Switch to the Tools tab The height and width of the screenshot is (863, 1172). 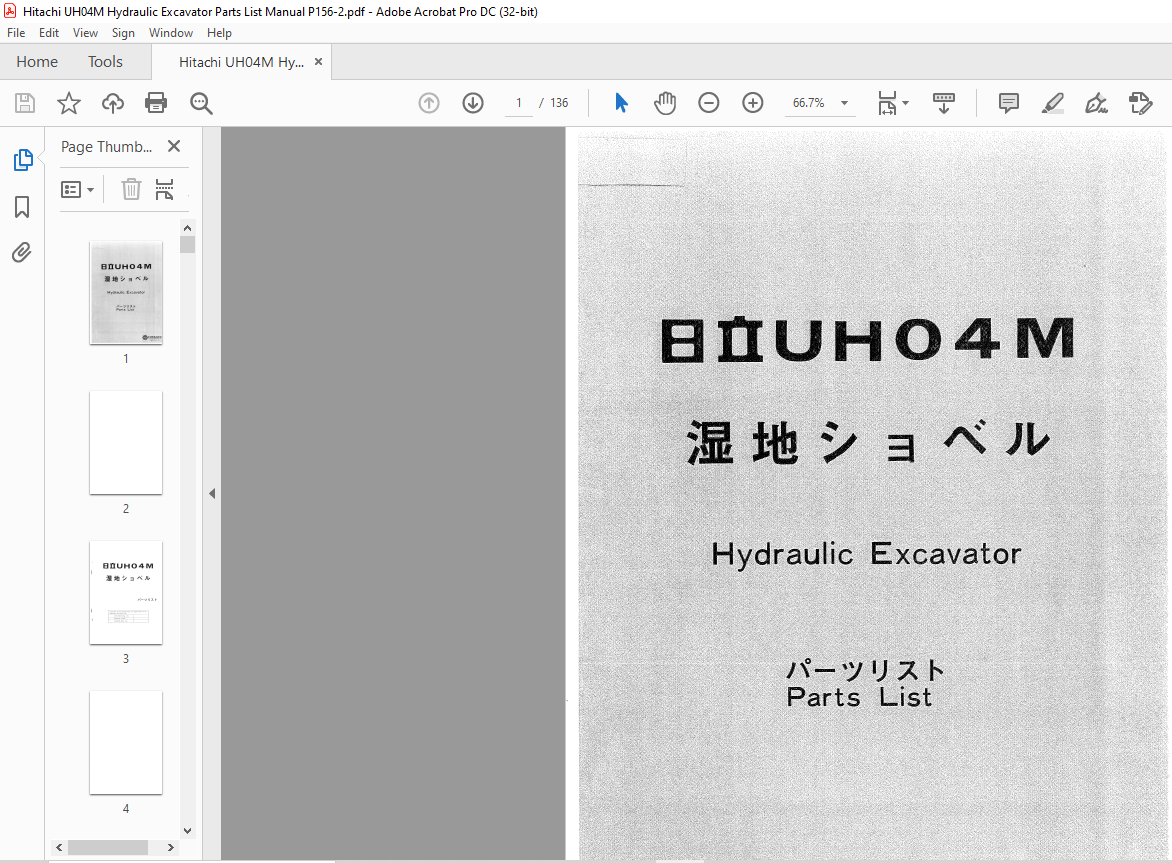(105, 62)
